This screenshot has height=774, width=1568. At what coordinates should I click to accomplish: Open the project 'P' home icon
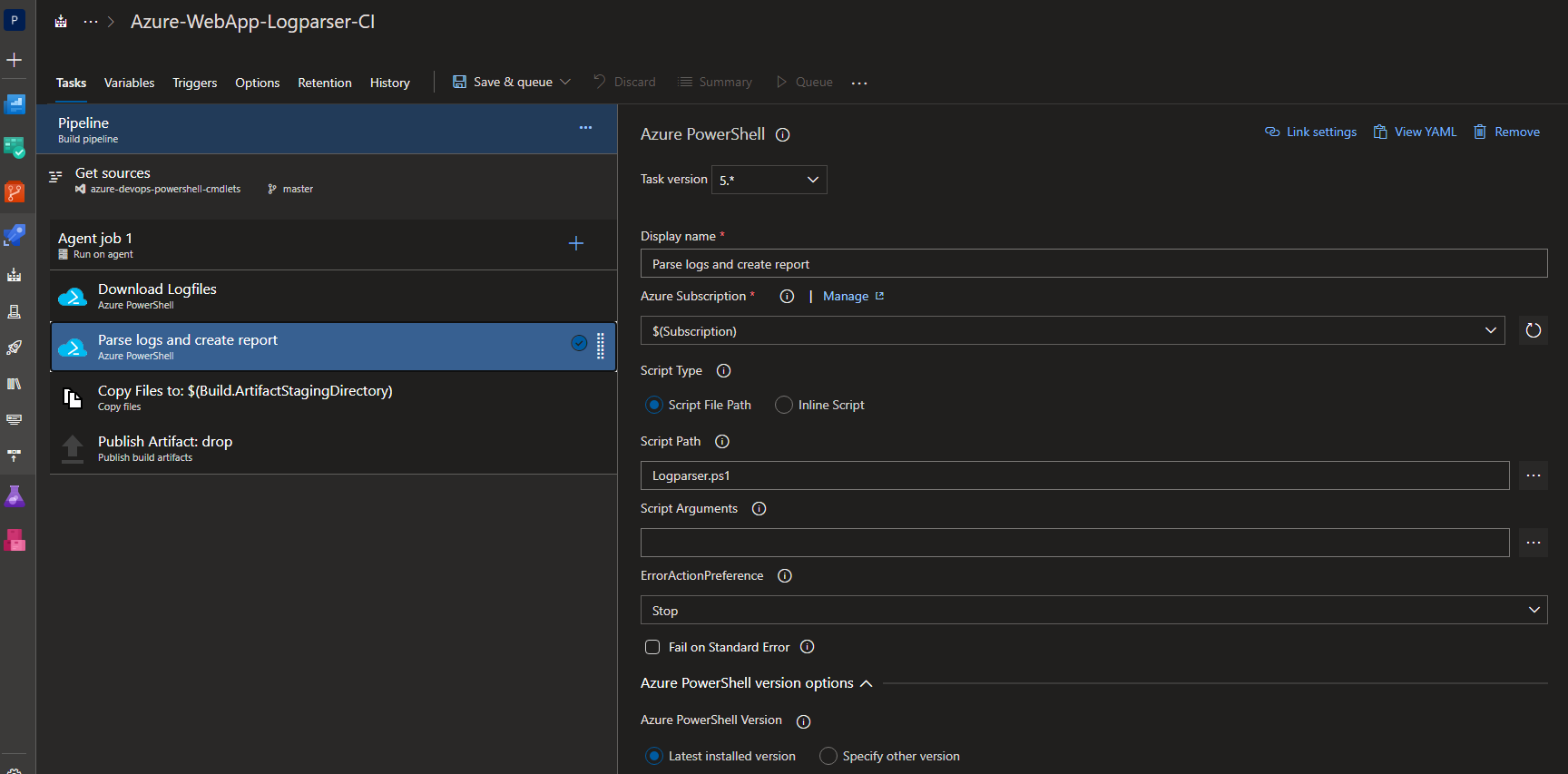(x=14, y=20)
